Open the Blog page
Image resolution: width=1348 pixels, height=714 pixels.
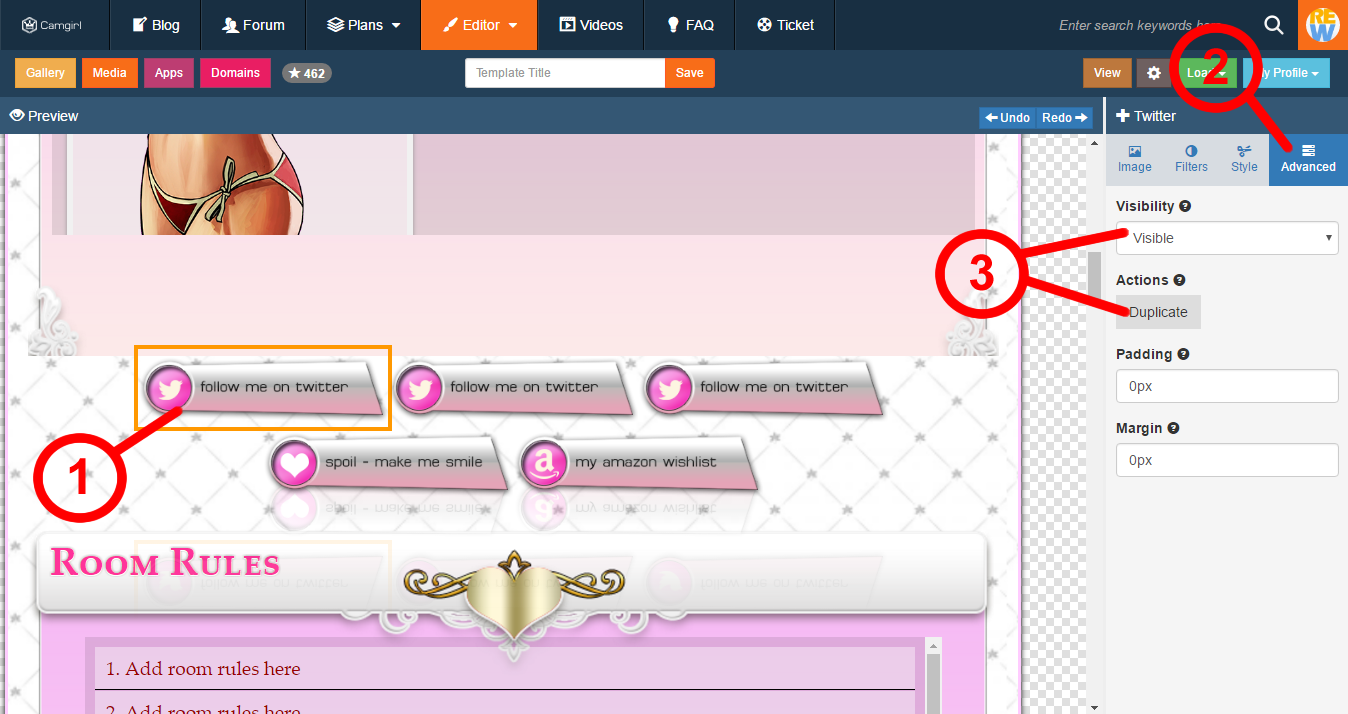click(x=156, y=25)
